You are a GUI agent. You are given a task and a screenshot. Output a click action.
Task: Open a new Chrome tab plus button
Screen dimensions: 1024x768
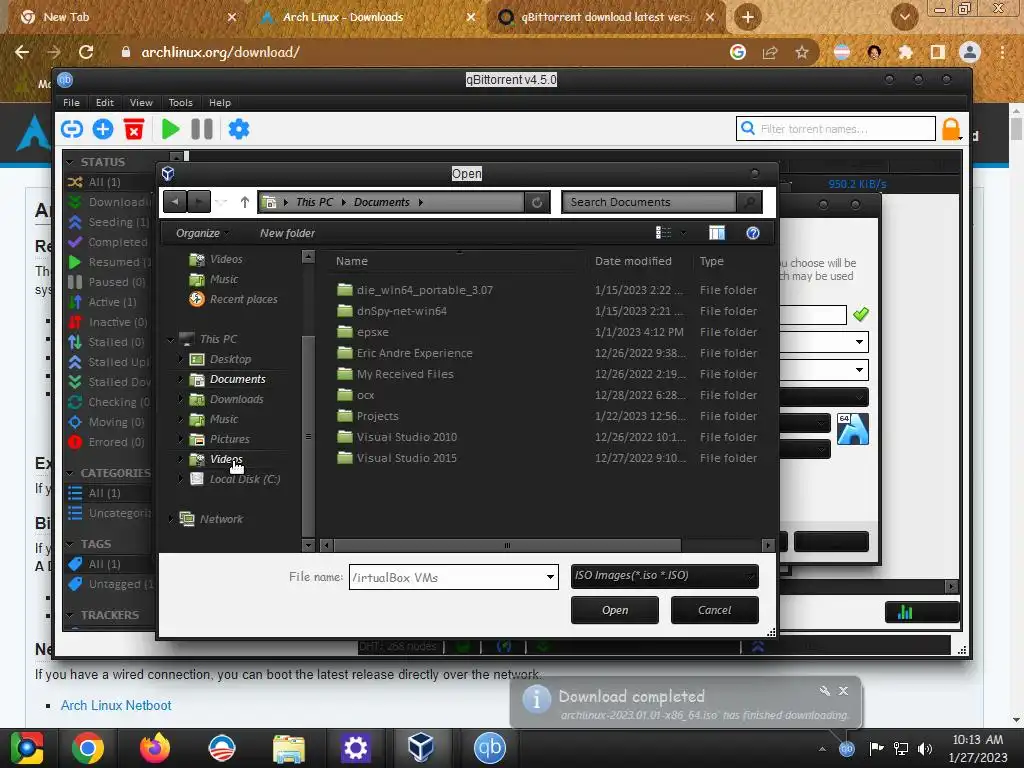click(748, 17)
